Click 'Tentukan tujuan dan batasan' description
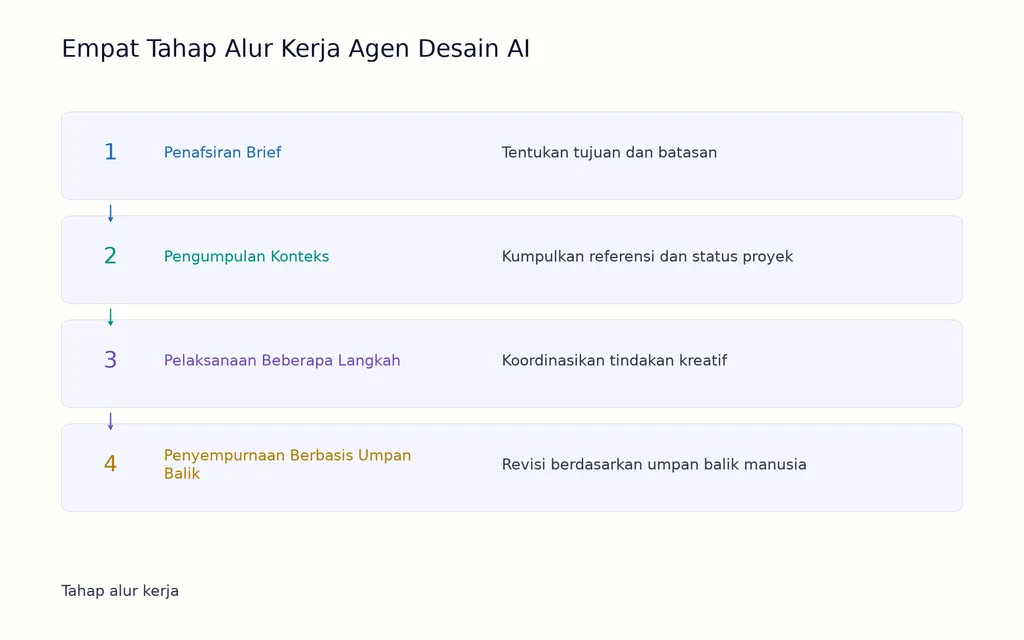This screenshot has height=640, width=1024. click(609, 152)
